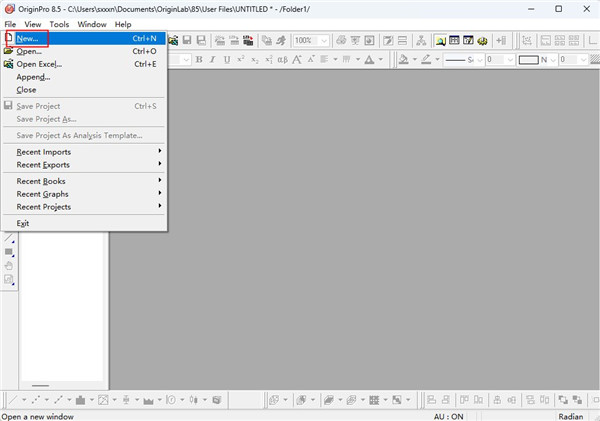Choose Open Excel... from File menu
Screen dimensions: 600x421
pyautogui.click(x=40, y=63)
